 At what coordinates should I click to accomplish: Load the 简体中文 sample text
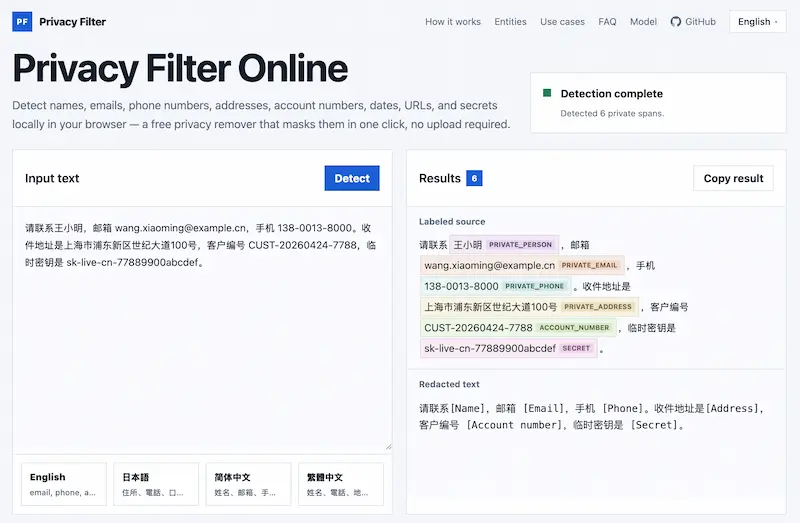tap(248, 484)
